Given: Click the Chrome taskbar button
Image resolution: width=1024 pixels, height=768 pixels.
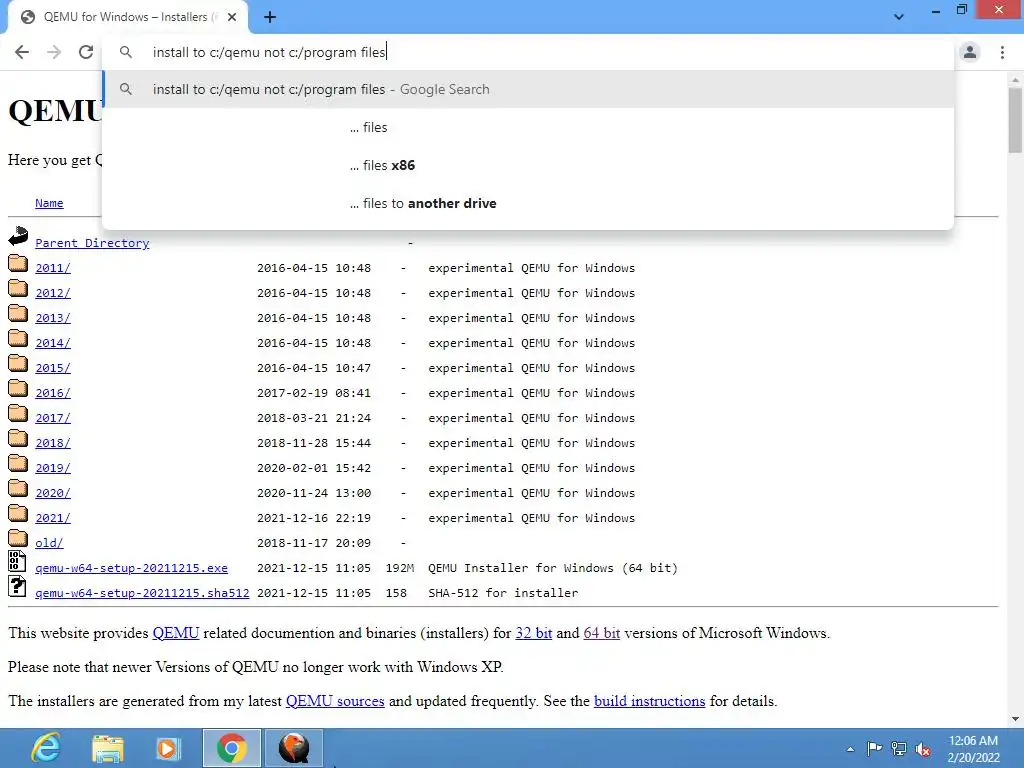Looking at the screenshot, I should pos(232,748).
